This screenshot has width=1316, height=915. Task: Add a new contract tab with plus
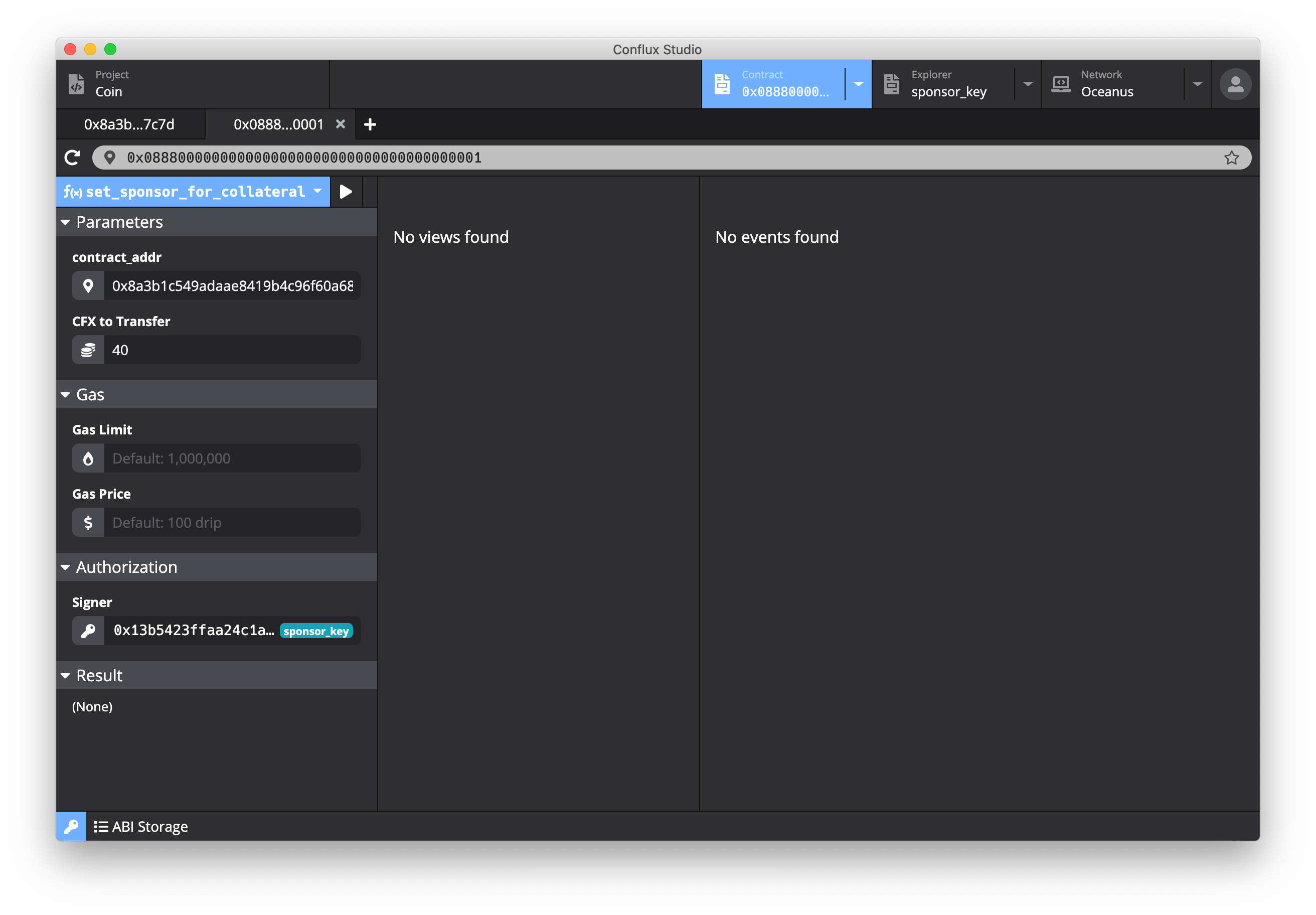pos(370,124)
